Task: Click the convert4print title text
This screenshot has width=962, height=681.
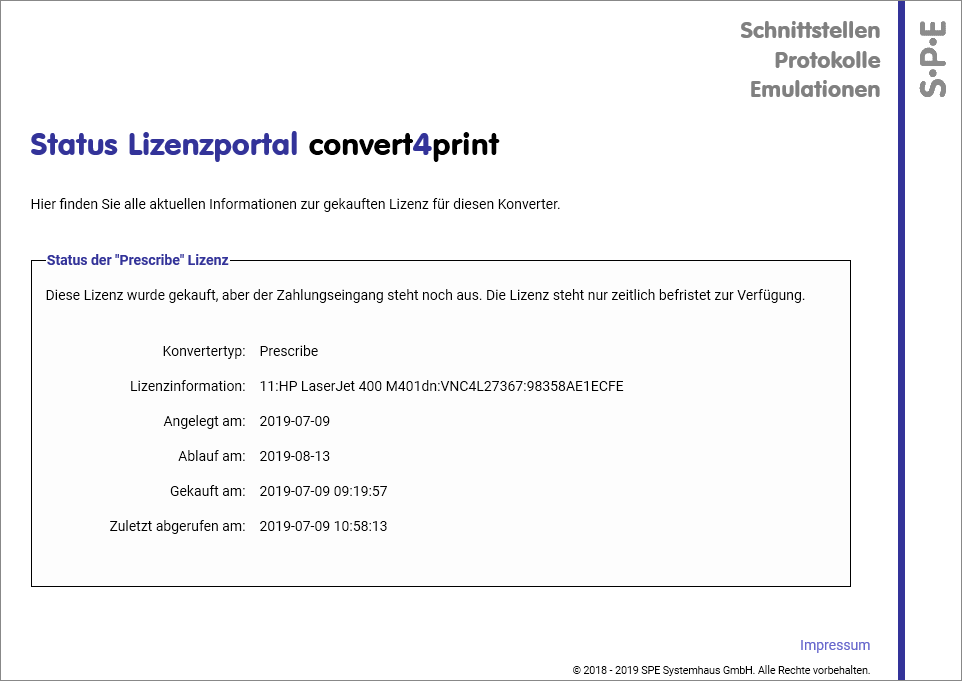Action: pos(403,145)
